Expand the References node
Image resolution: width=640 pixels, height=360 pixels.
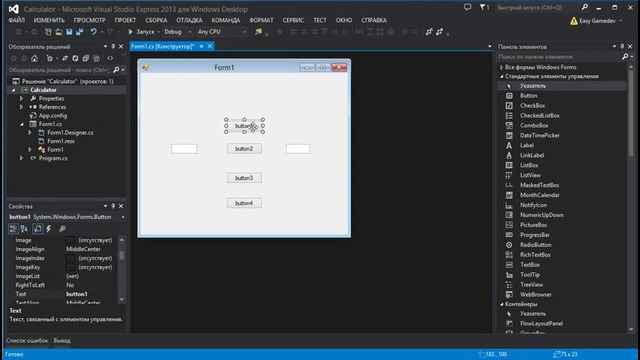pyautogui.click(x=22, y=107)
